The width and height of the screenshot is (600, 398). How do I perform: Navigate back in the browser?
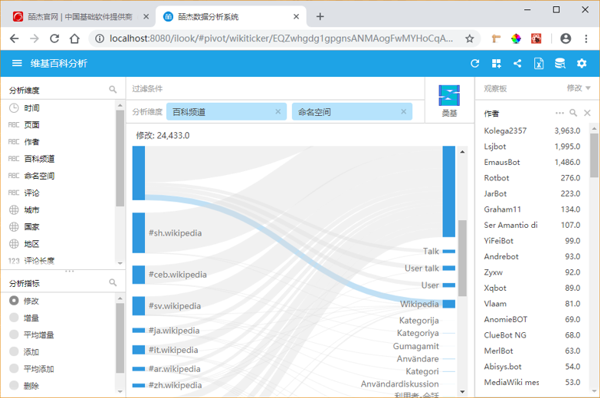click(14, 39)
